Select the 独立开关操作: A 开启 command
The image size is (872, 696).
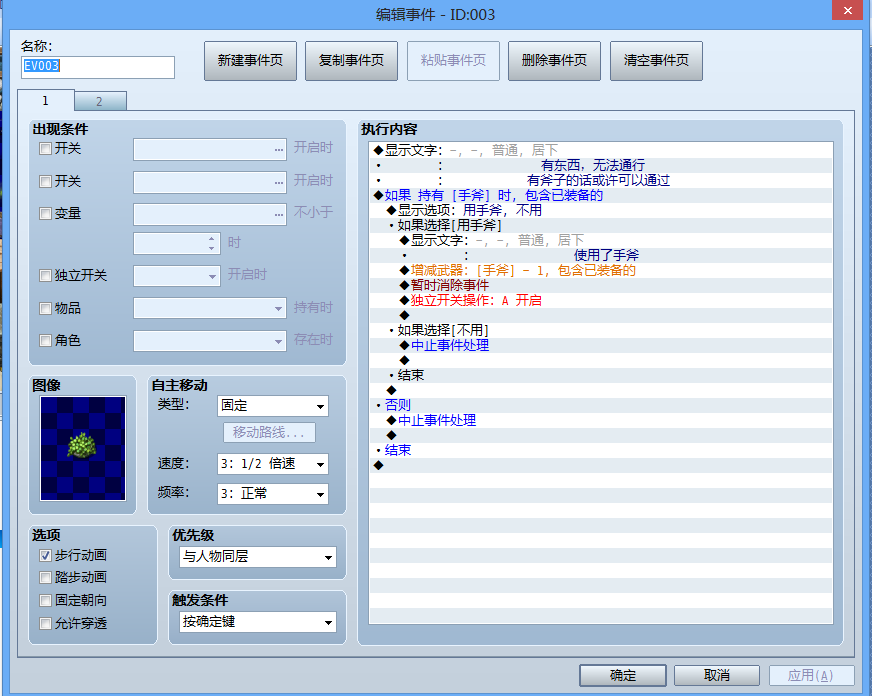pos(475,300)
